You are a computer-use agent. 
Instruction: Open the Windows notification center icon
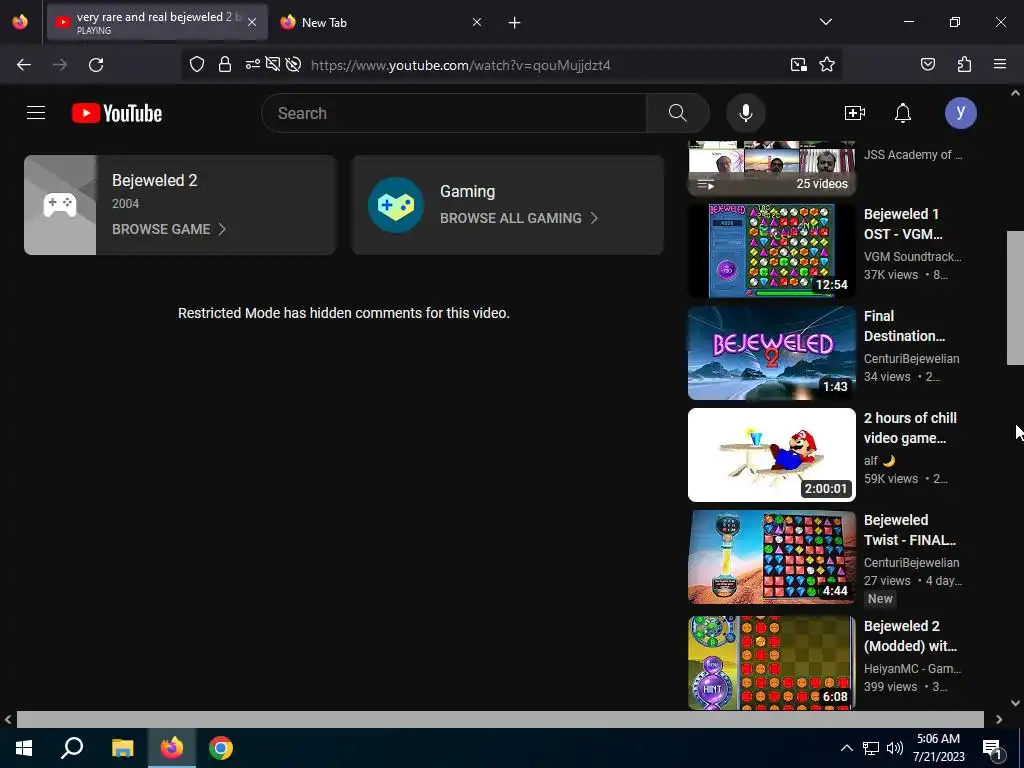point(991,748)
